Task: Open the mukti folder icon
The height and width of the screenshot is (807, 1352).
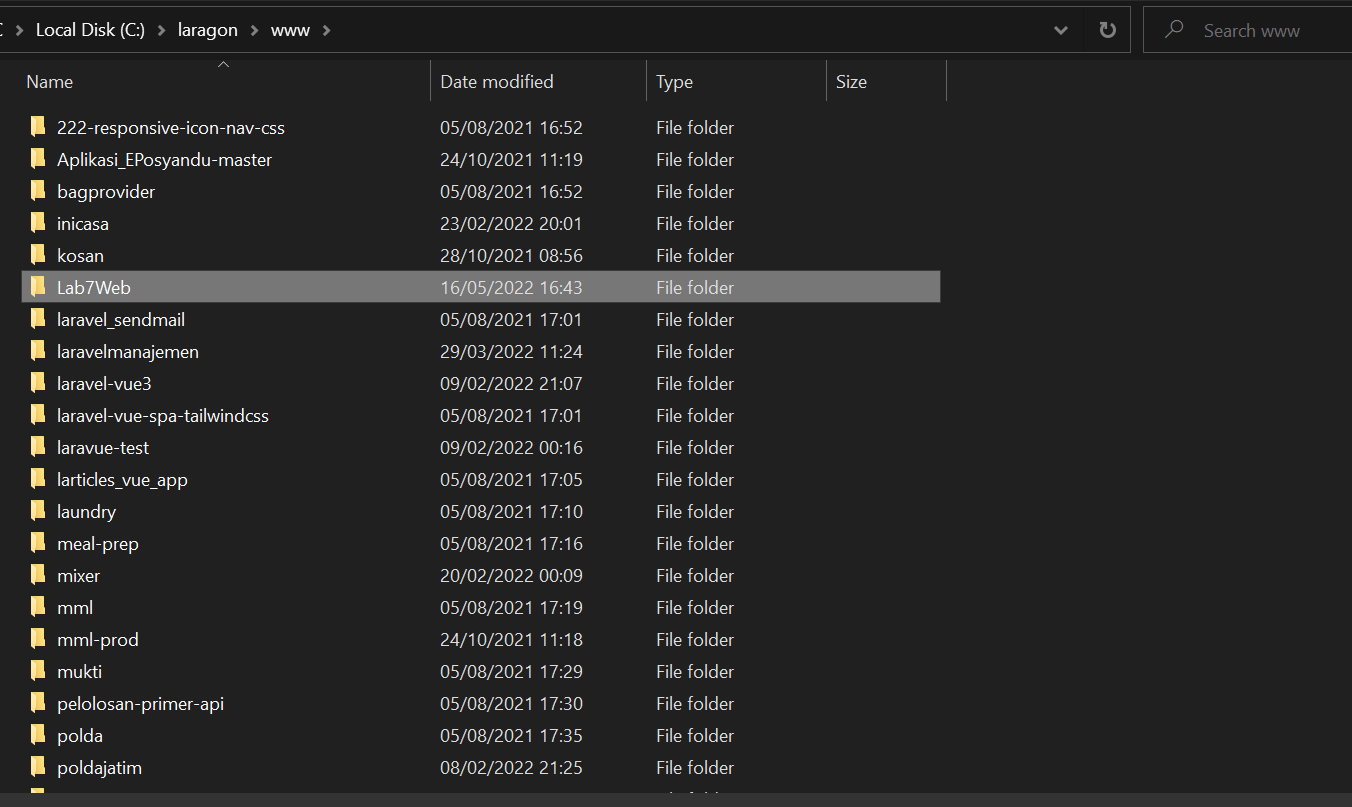Action: pyautogui.click(x=38, y=671)
